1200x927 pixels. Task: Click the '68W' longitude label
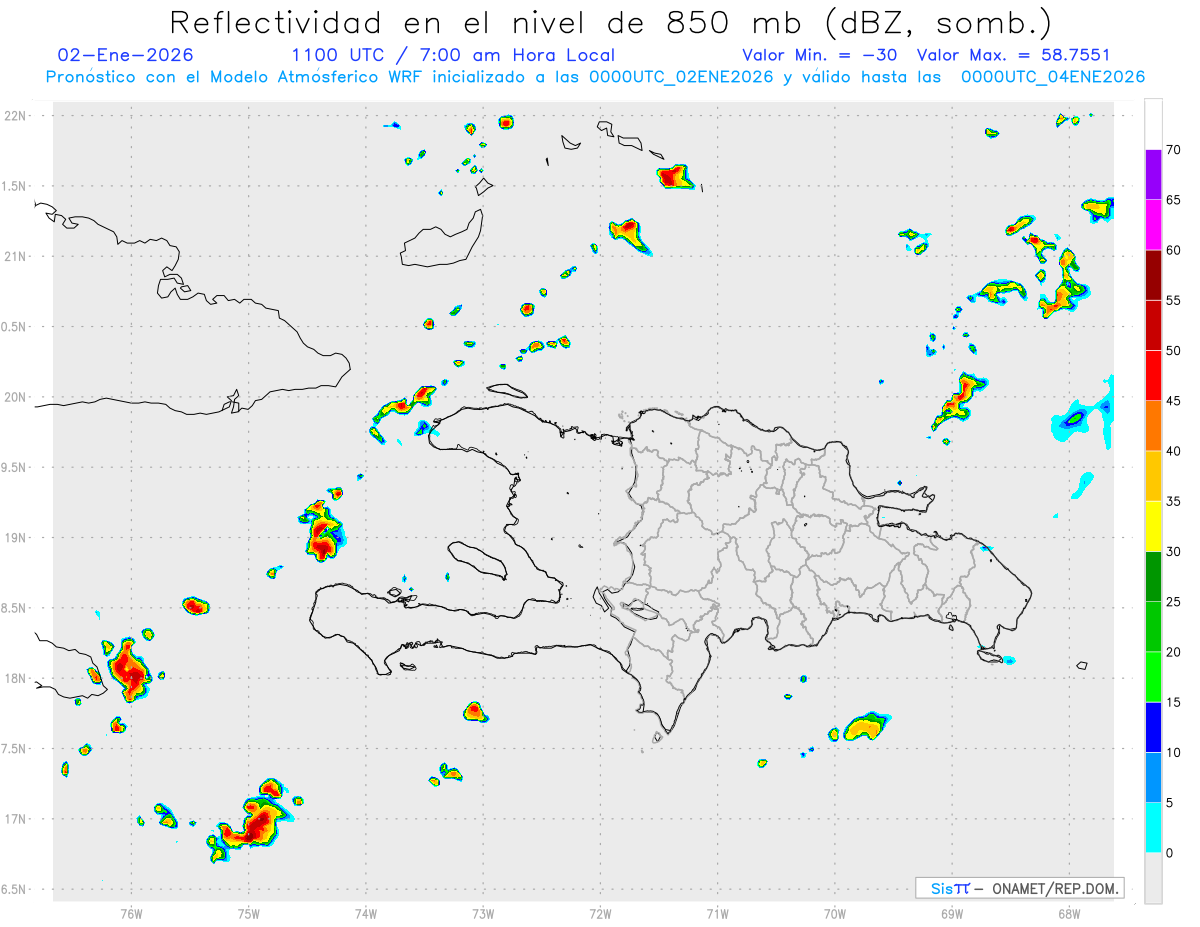[x=1068, y=913]
